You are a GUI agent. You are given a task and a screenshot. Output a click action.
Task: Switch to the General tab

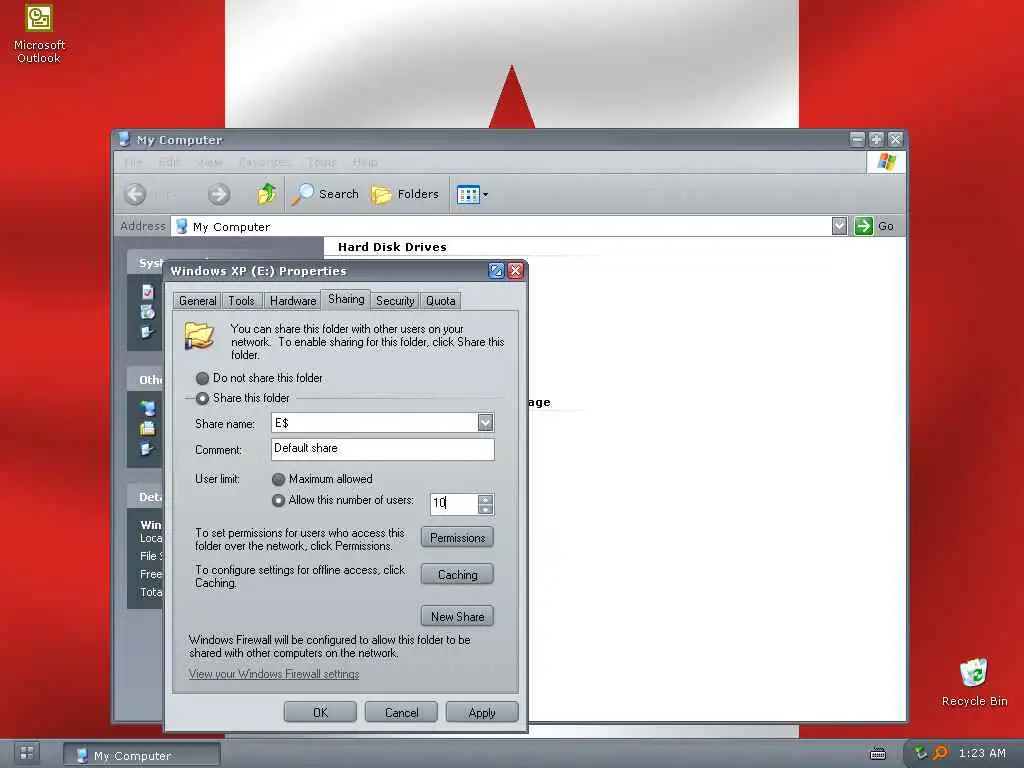(x=197, y=300)
